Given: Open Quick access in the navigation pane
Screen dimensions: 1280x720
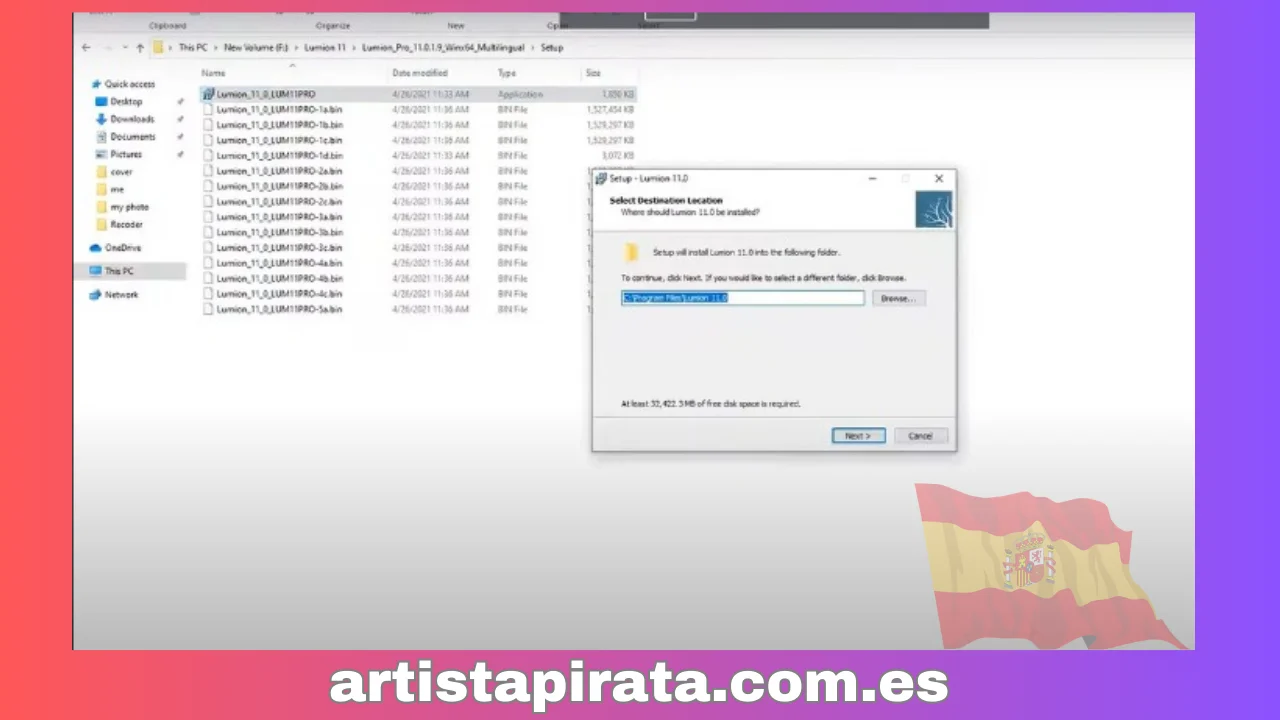Looking at the screenshot, I should [x=130, y=84].
